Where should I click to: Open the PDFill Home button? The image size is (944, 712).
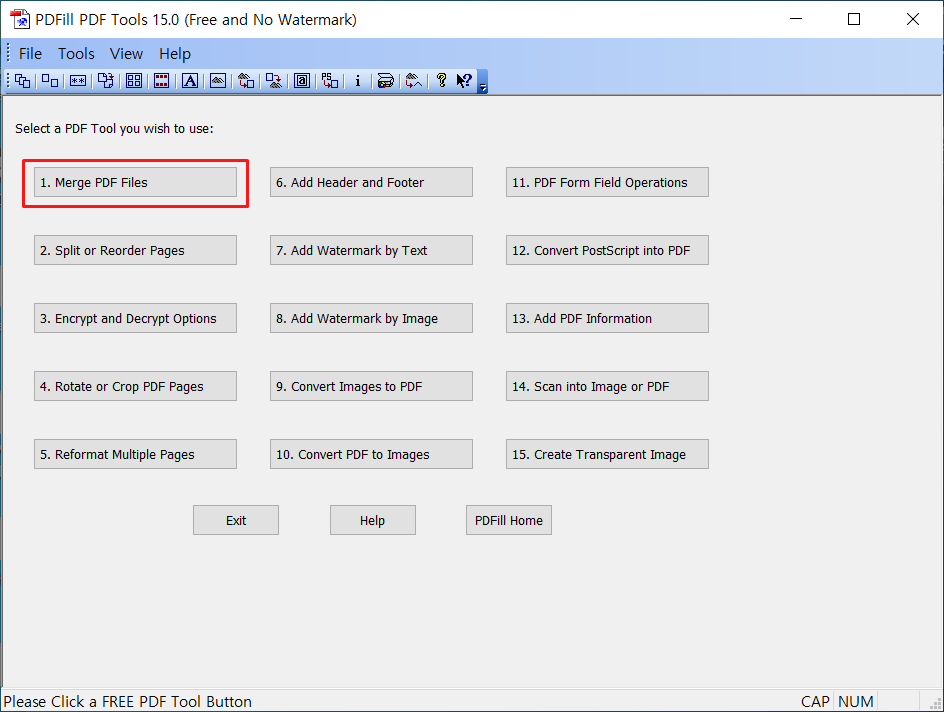(x=509, y=521)
